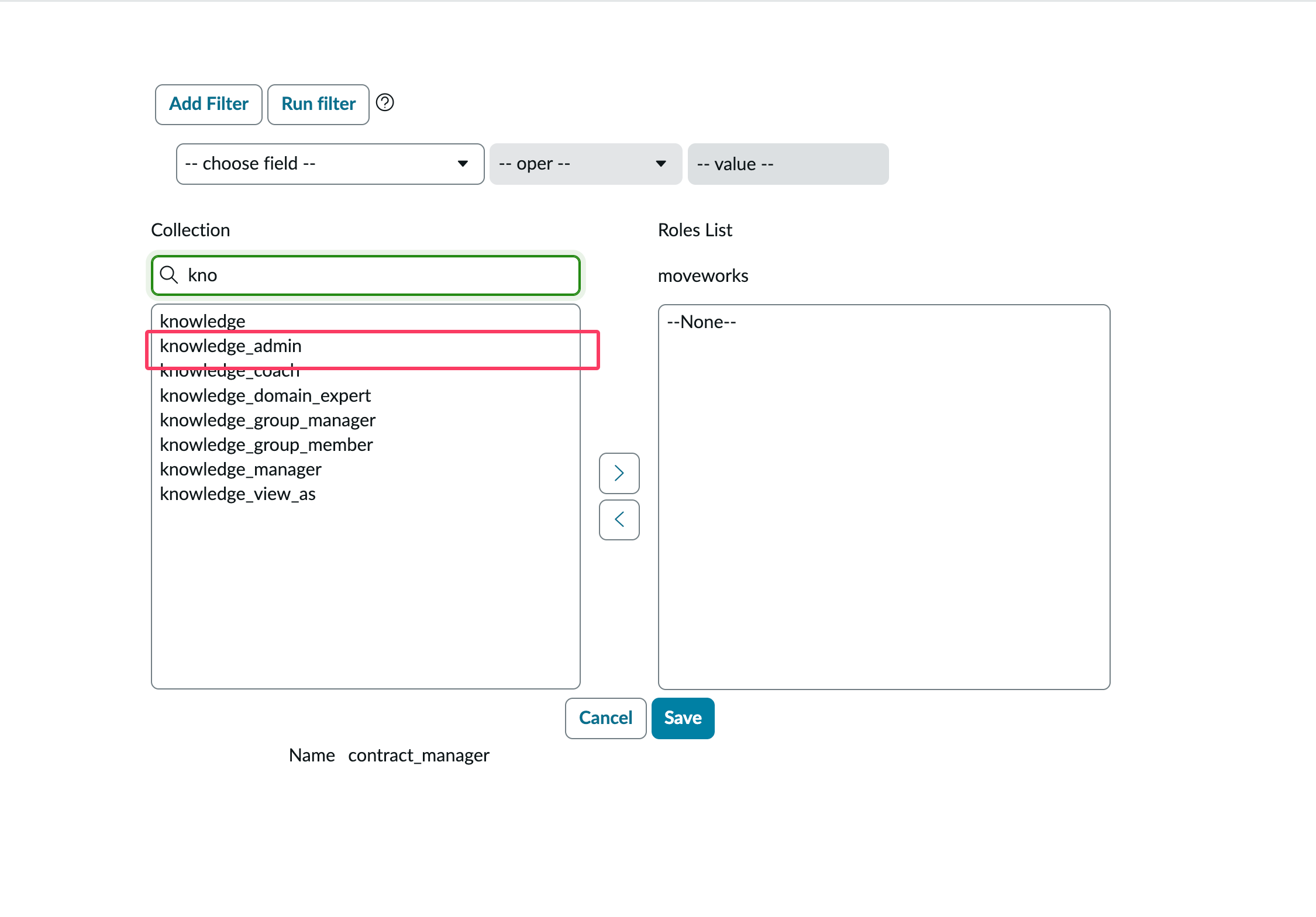The height and width of the screenshot is (917, 1316).
Task: Click Cancel to discard role changes
Action: tap(605, 718)
